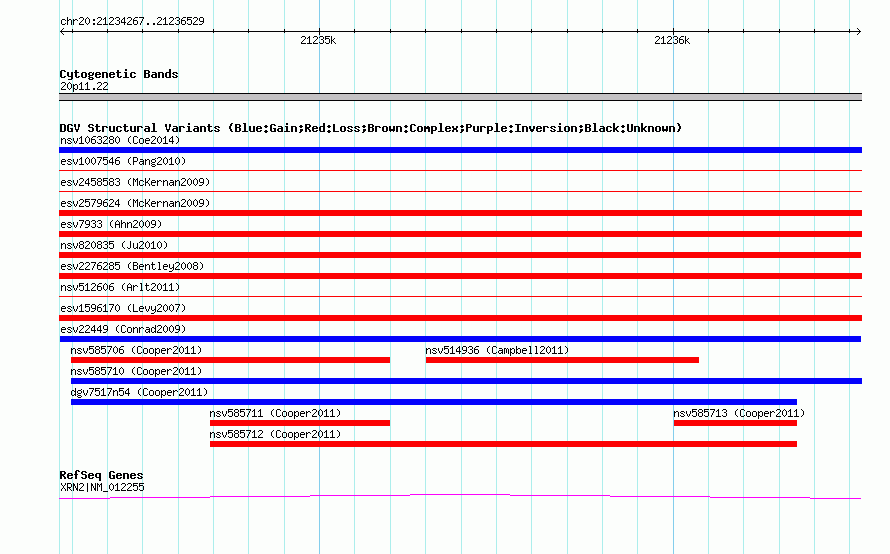The width and height of the screenshot is (890, 554).
Task: Select the red loss bar for esv2579624
Action: (460, 213)
